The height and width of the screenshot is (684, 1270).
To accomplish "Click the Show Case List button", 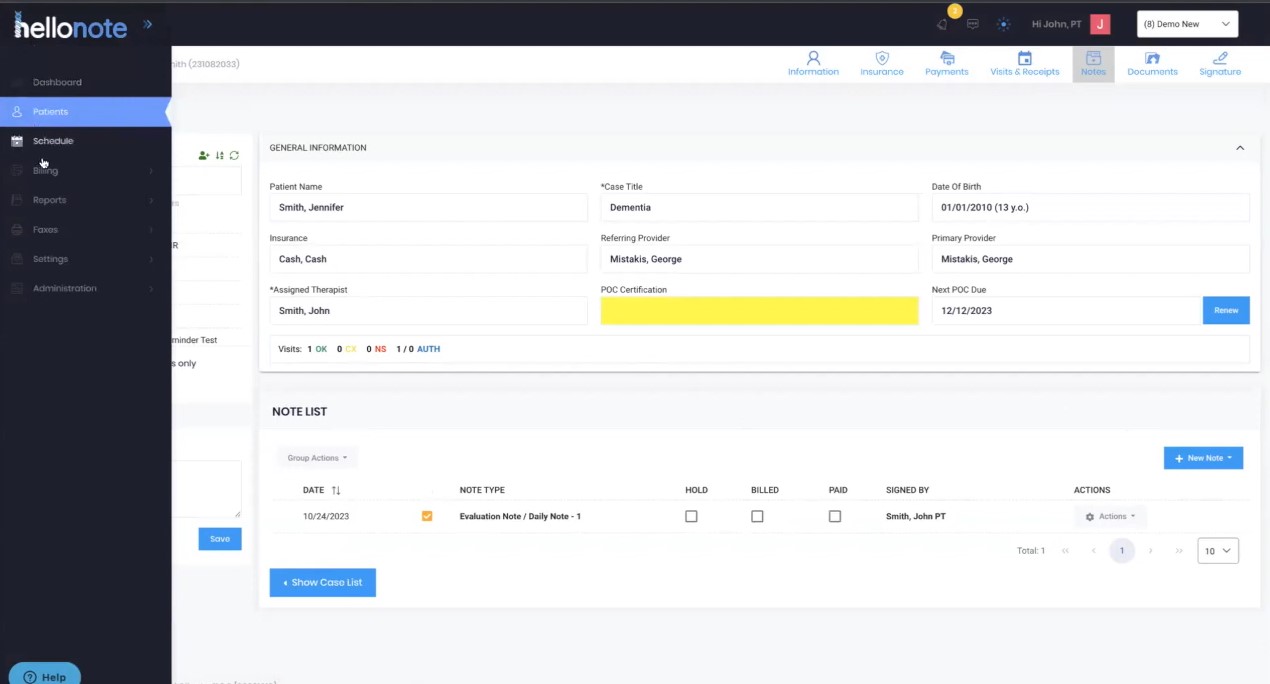I will coord(322,581).
